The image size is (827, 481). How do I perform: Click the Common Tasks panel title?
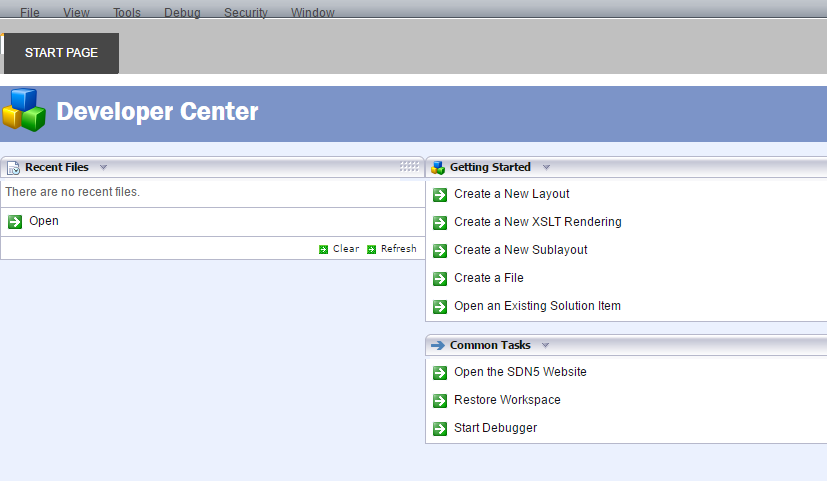tap(490, 345)
